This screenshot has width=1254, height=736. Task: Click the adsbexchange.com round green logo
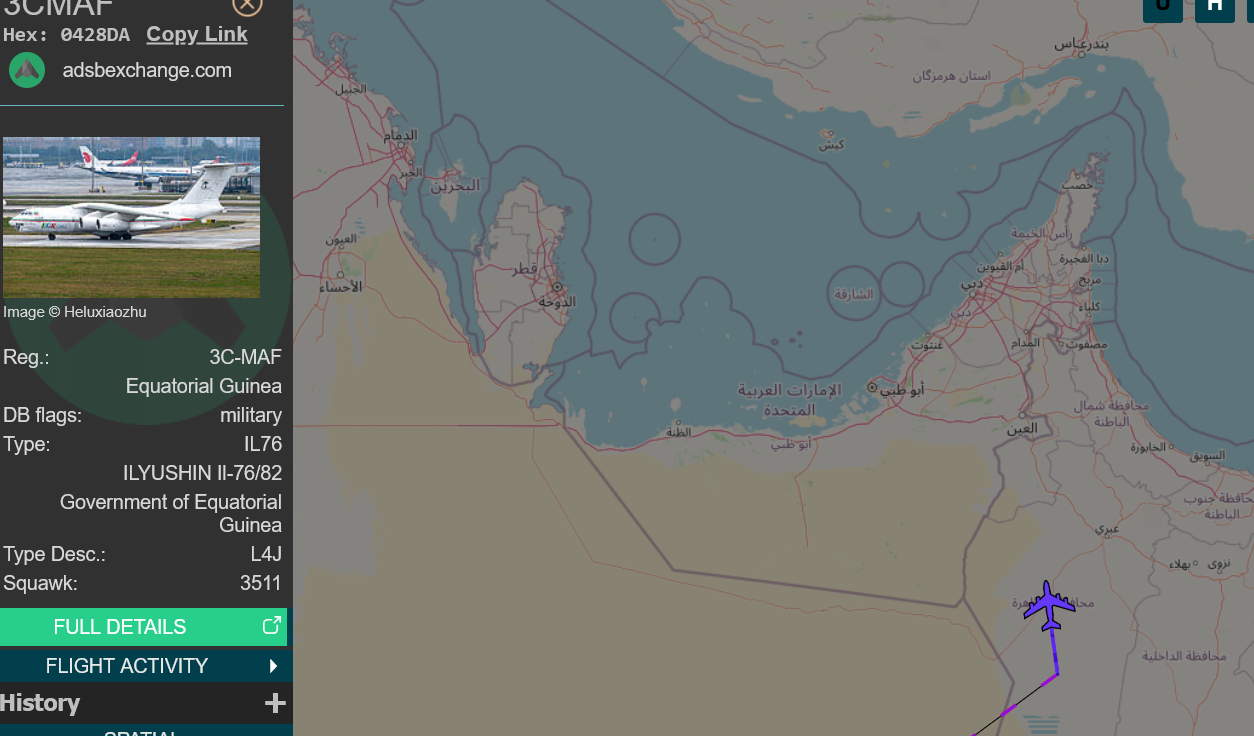tap(27, 70)
